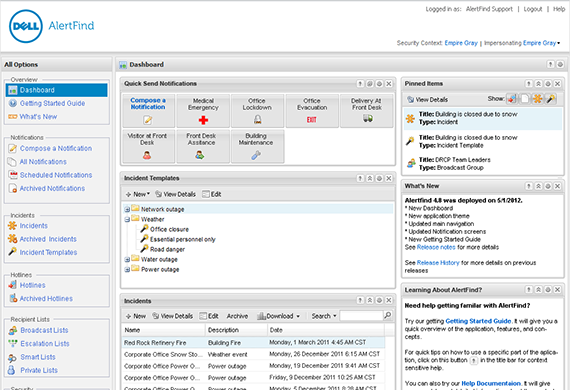Choose the Visitor at Front Desk tile
Image resolution: width=570 pixels, height=390 pixels.
click(x=148, y=146)
